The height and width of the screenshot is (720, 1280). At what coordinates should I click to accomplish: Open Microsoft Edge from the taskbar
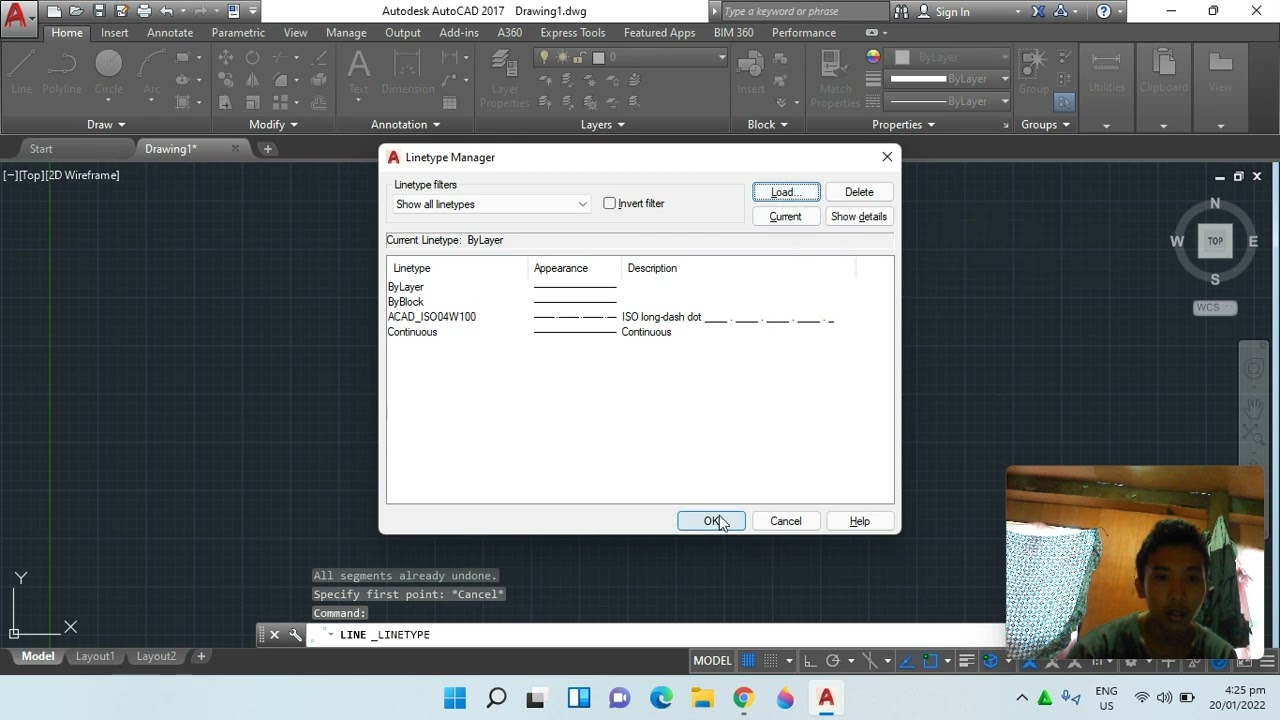coord(661,698)
